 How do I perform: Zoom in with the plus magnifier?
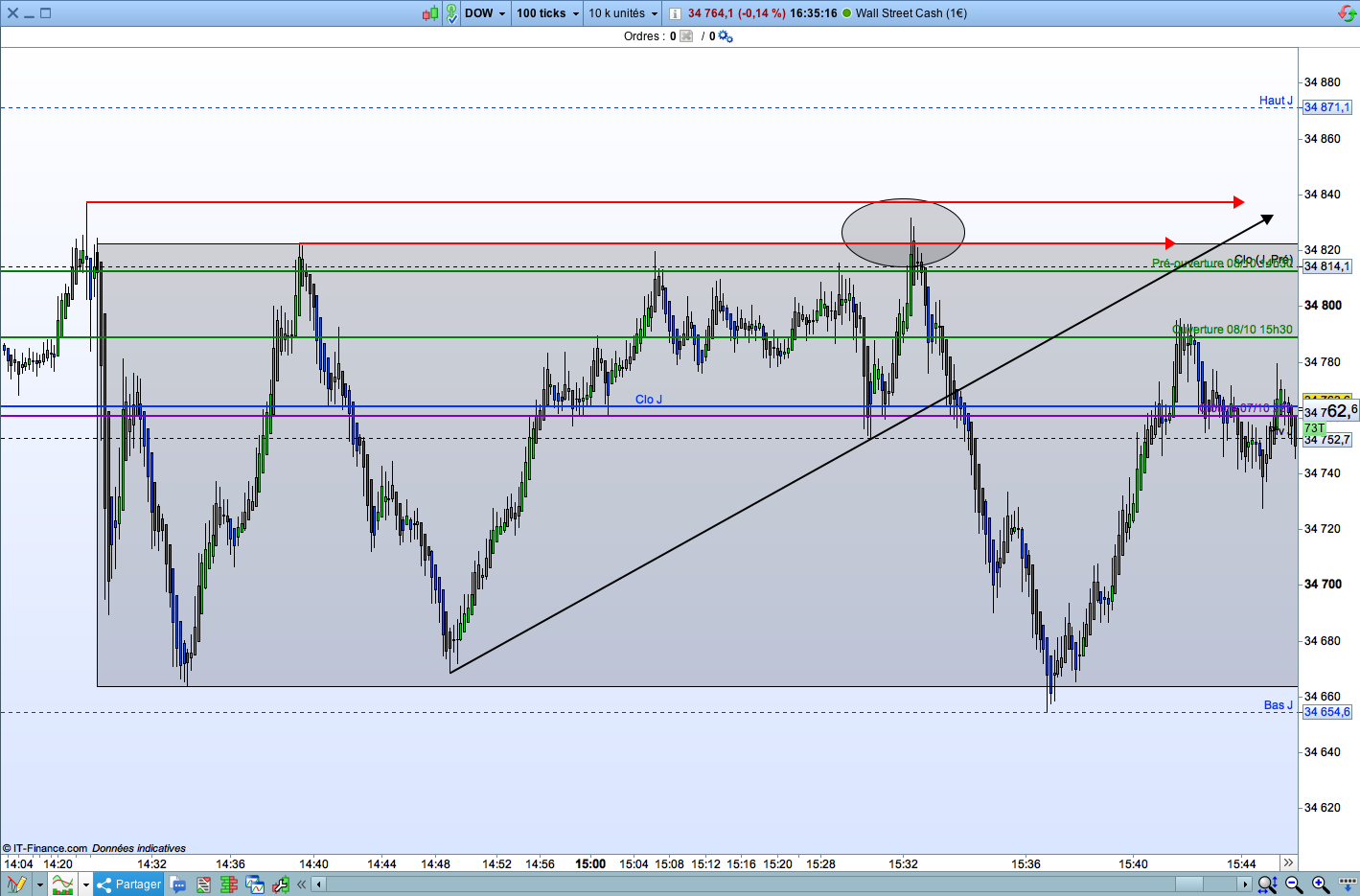pyautogui.click(x=1321, y=885)
